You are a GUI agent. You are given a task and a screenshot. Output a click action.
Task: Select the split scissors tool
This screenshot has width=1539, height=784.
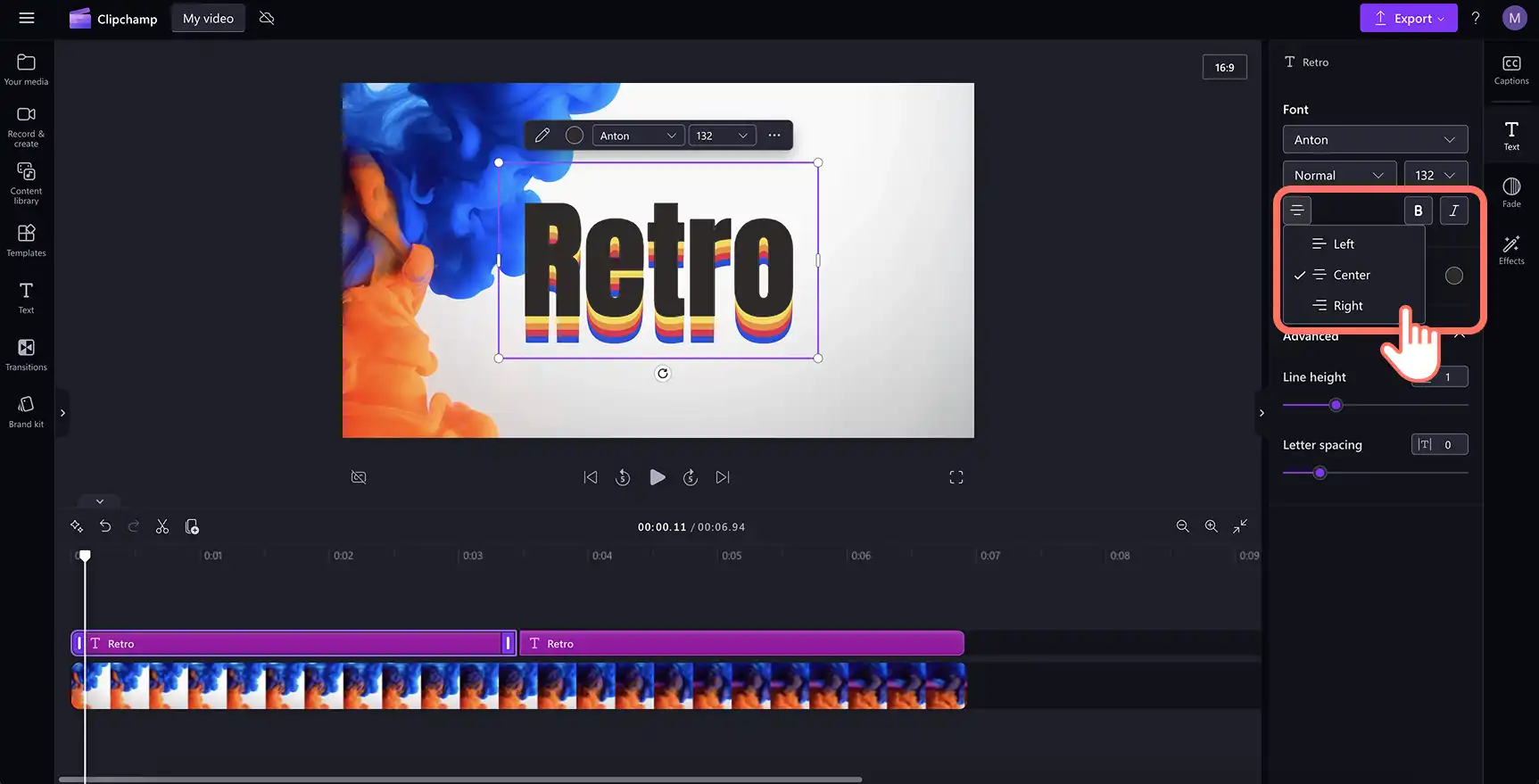pyautogui.click(x=162, y=526)
